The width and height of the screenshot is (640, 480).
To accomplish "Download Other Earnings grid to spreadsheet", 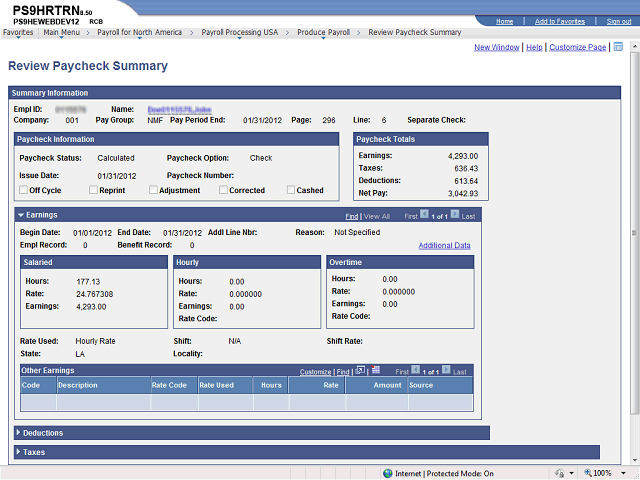I will click(x=376, y=370).
